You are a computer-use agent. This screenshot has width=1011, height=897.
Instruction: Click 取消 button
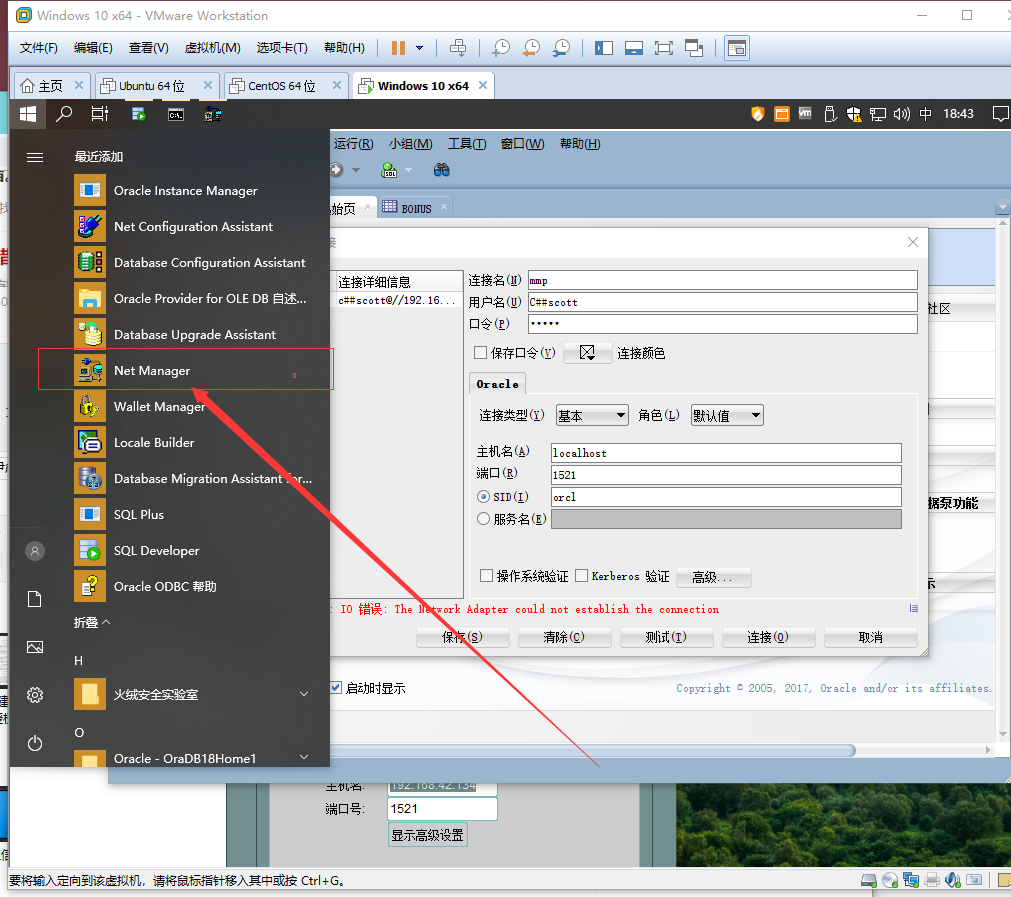[870, 637]
